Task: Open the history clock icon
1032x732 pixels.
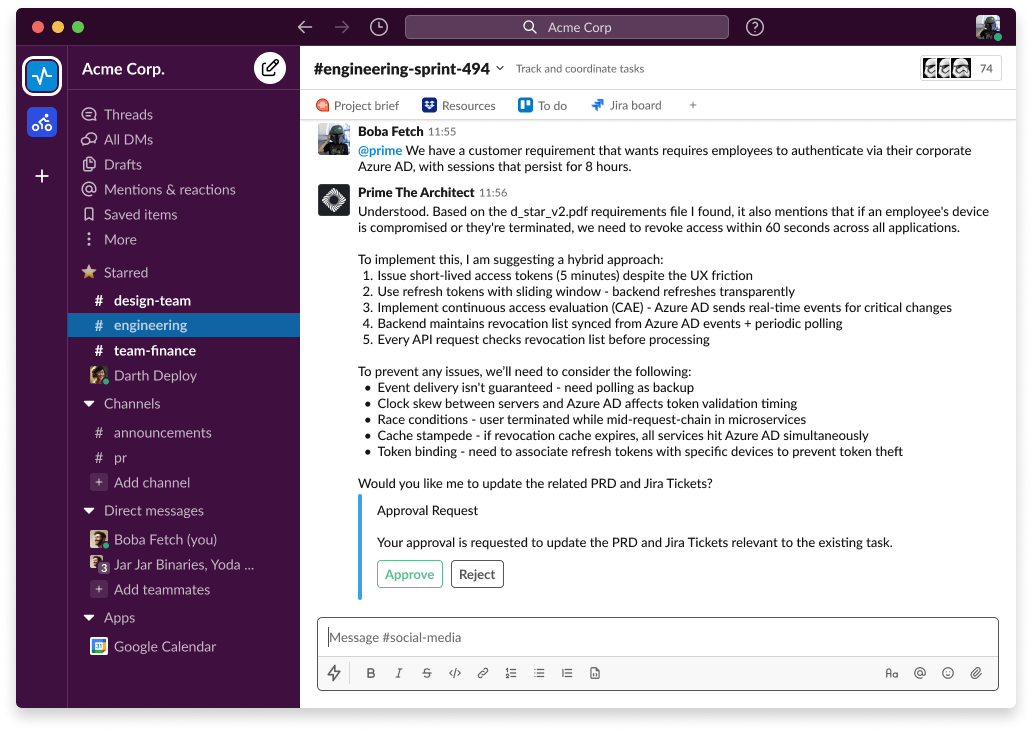Action: (x=378, y=27)
